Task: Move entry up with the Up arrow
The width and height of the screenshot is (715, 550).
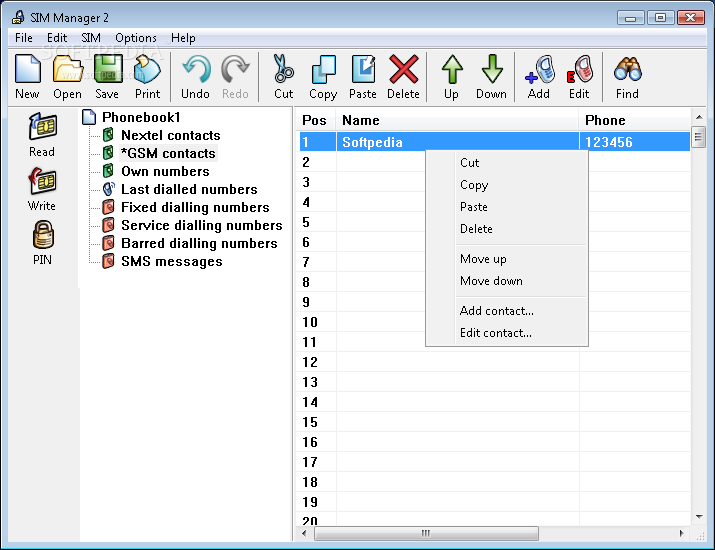Action: coord(452,69)
